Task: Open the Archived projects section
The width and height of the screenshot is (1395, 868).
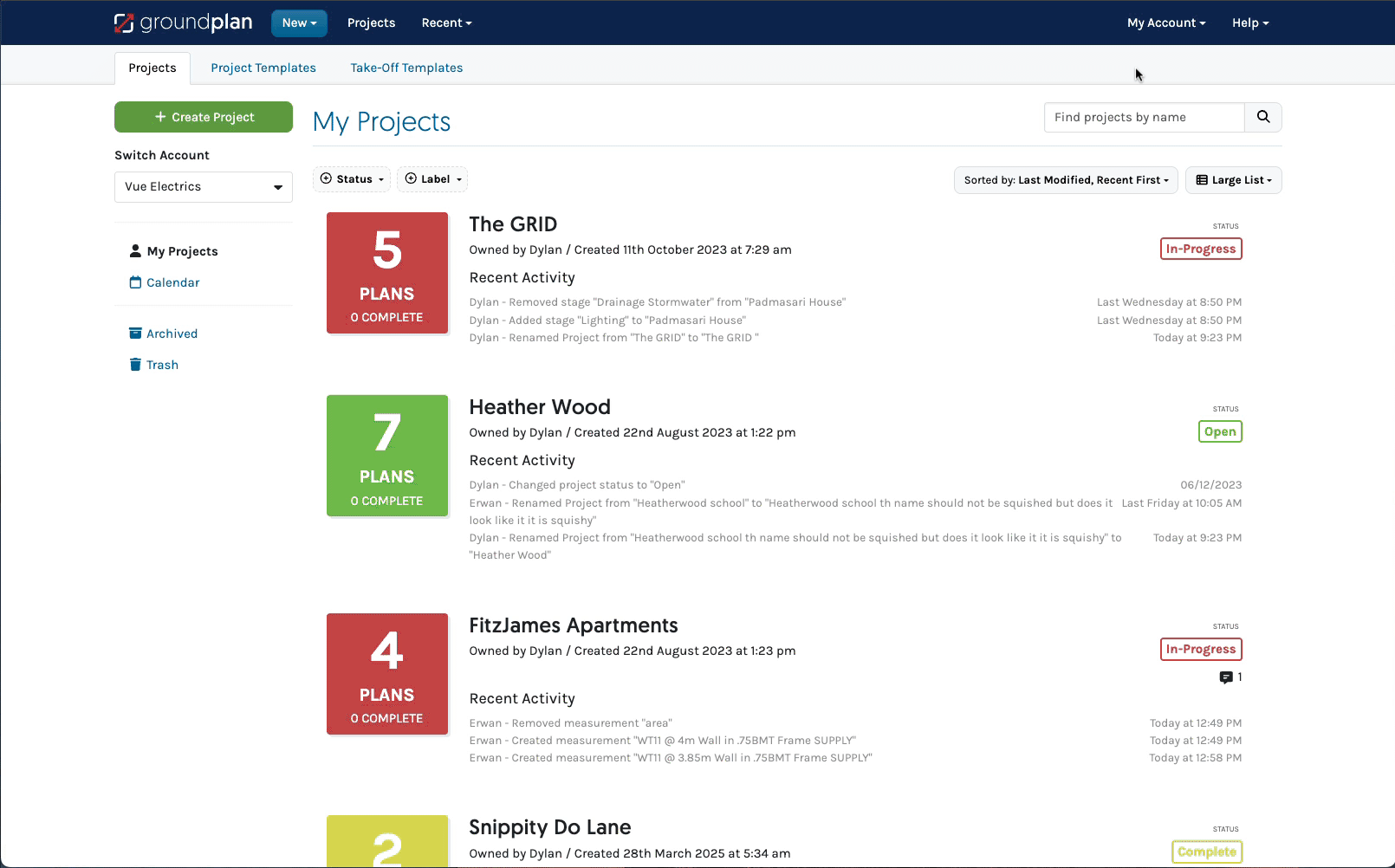Action: pyautogui.click(x=172, y=334)
